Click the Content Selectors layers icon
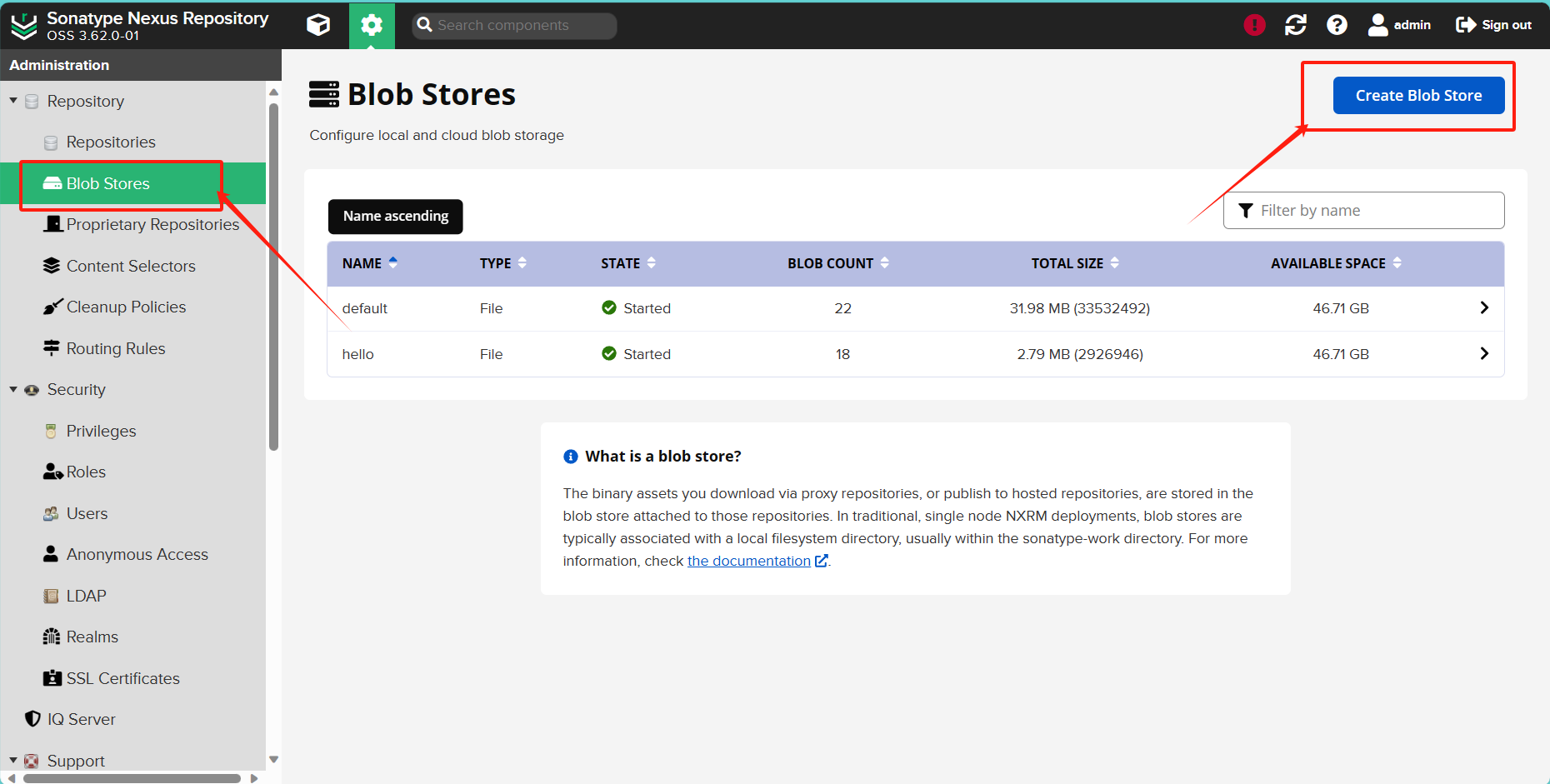The width and height of the screenshot is (1550, 784). (x=52, y=266)
